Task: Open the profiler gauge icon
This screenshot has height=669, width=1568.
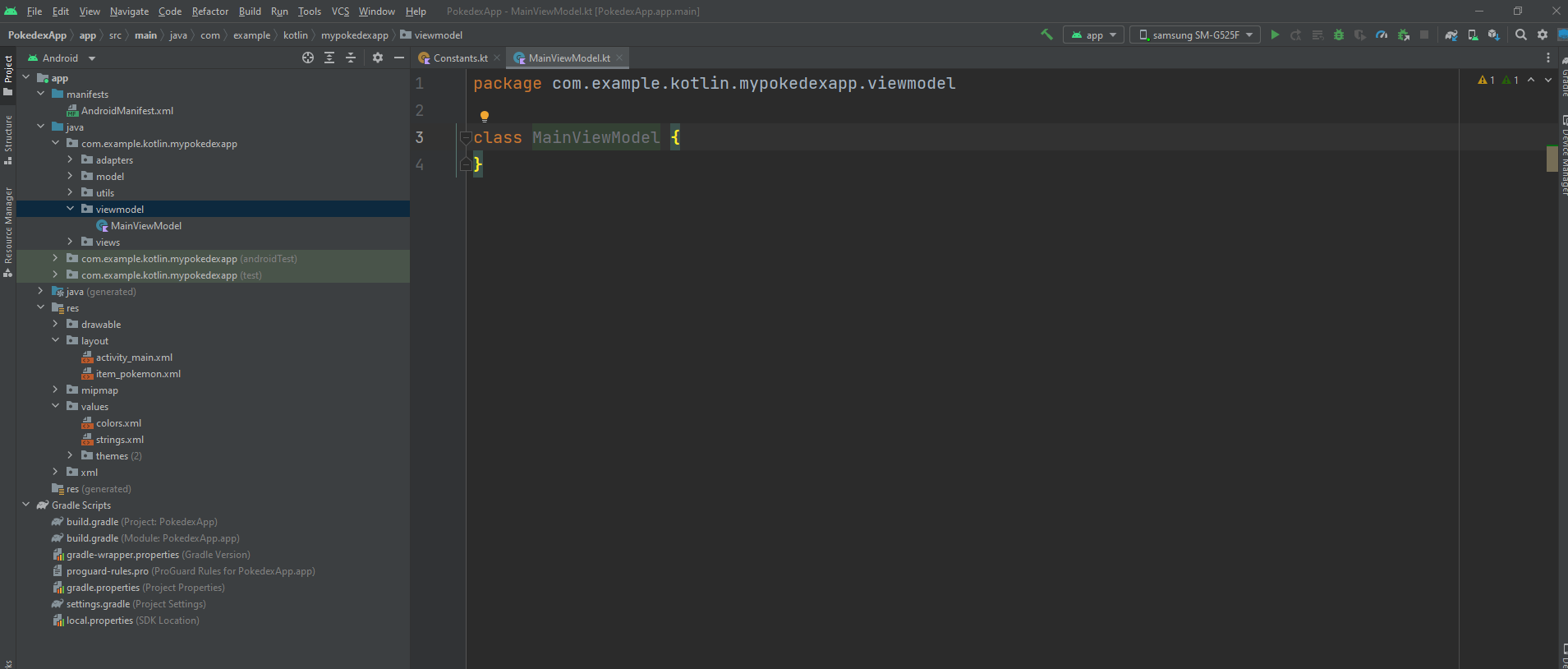Action: pyautogui.click(x=1382, y=35)
